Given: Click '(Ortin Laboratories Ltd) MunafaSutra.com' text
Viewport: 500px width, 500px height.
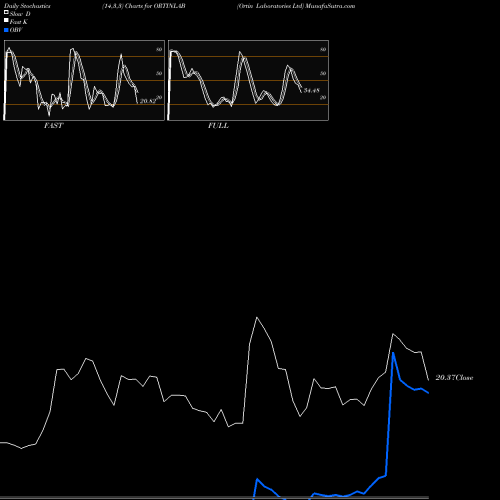Looking at the screenshot, I should pyautogui.click(x=296, y=6).
